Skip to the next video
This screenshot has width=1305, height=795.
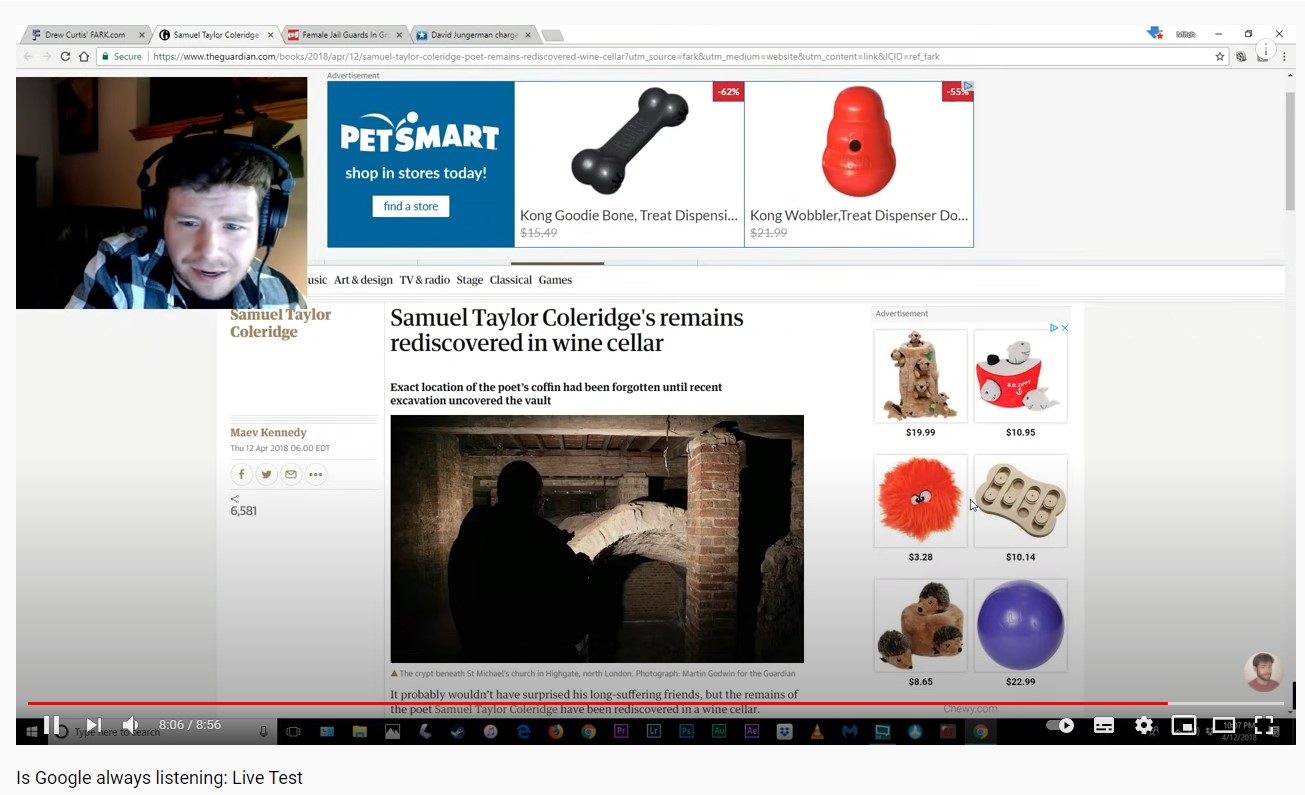click(93, 725)
